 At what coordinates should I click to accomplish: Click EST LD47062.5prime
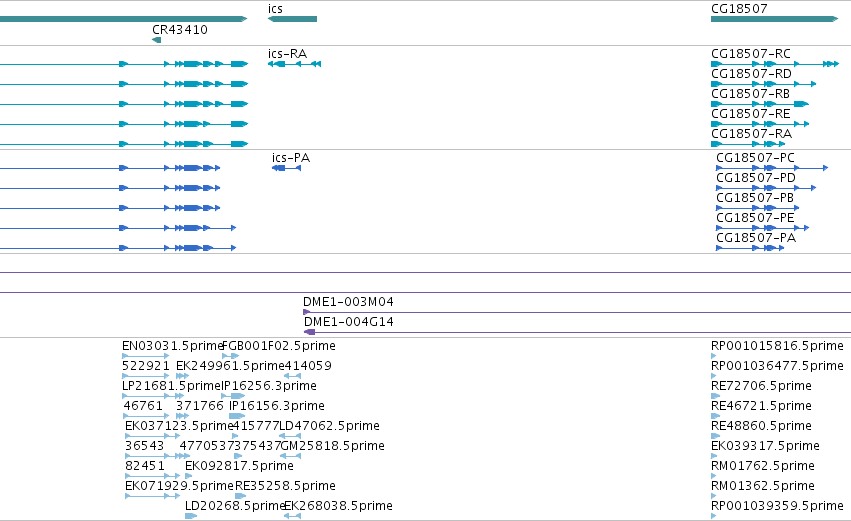(x=329, y=426)
